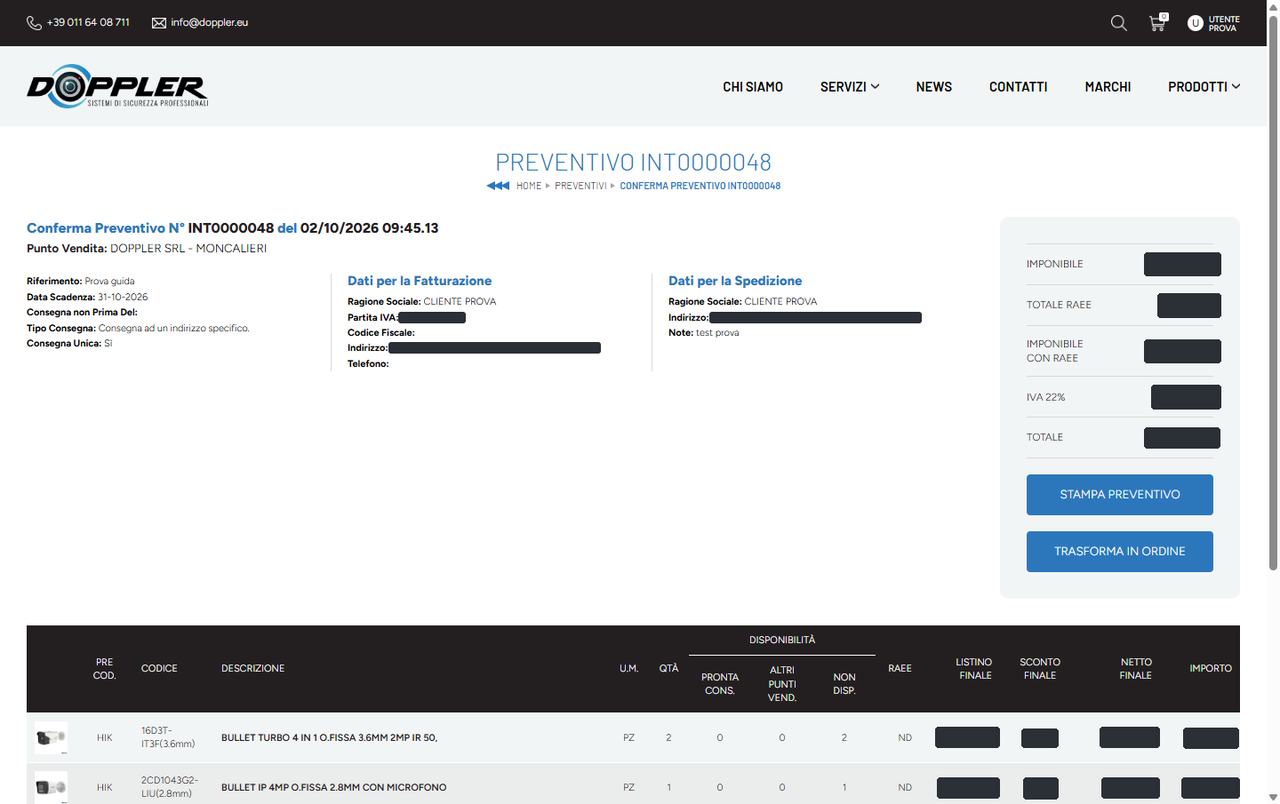Click the TRASFORMA IN ORDINE button
Screen dimensions: 1280x804
tap(1120, 552)
